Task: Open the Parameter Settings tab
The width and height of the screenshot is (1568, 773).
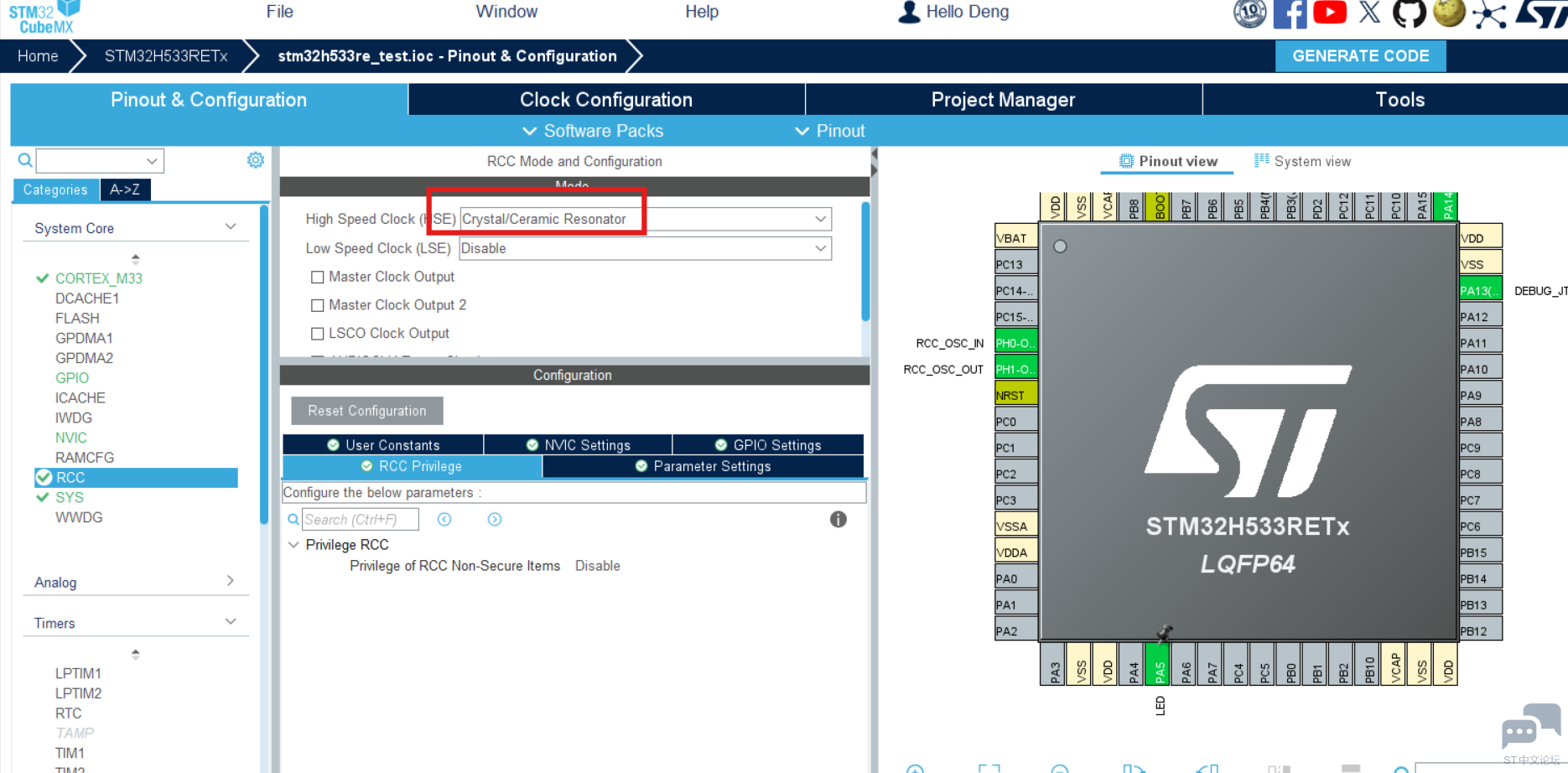Action: click(x=704, y=466)
